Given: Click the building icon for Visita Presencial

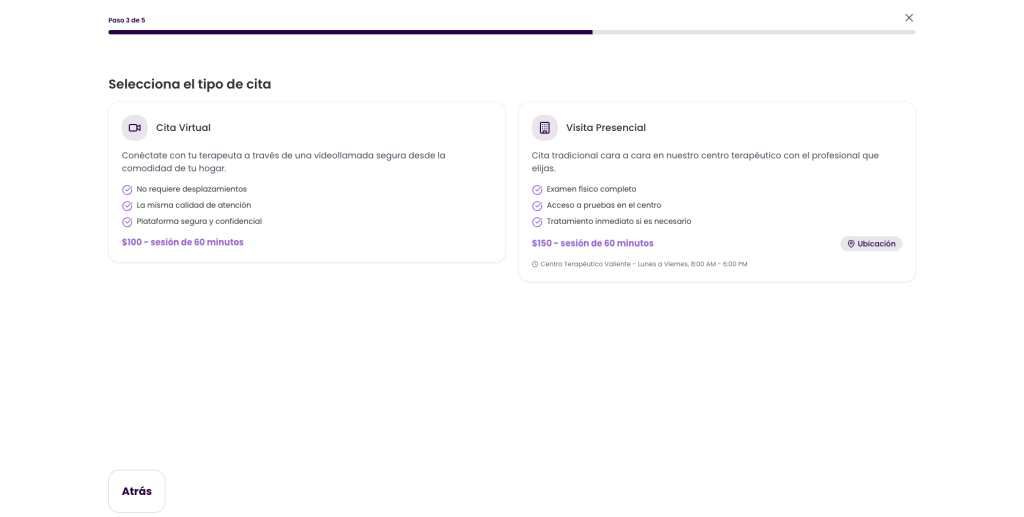Looking at the screenshot, I should (x=544, y=128).
